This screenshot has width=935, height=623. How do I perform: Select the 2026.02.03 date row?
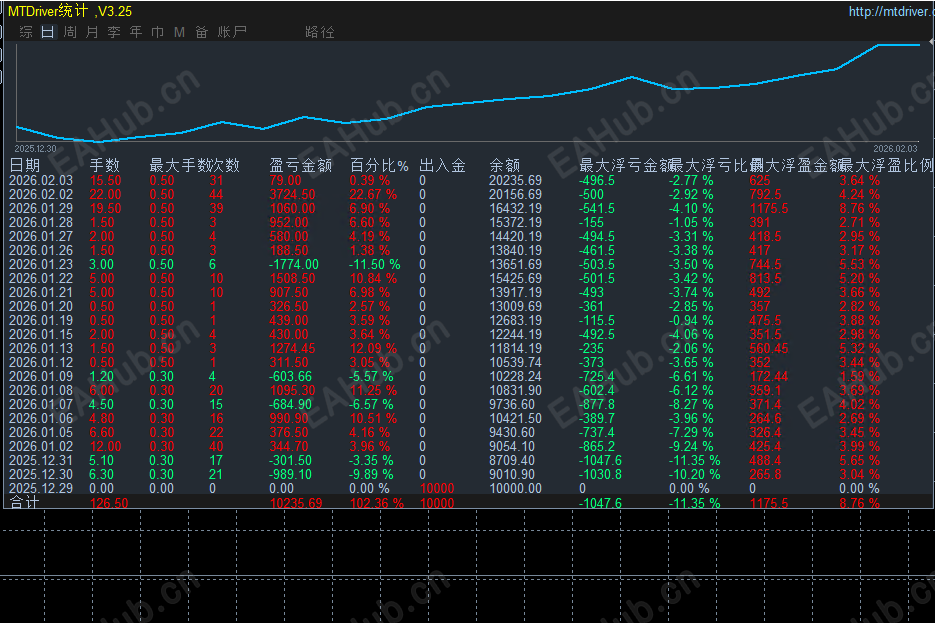point(41,180)
